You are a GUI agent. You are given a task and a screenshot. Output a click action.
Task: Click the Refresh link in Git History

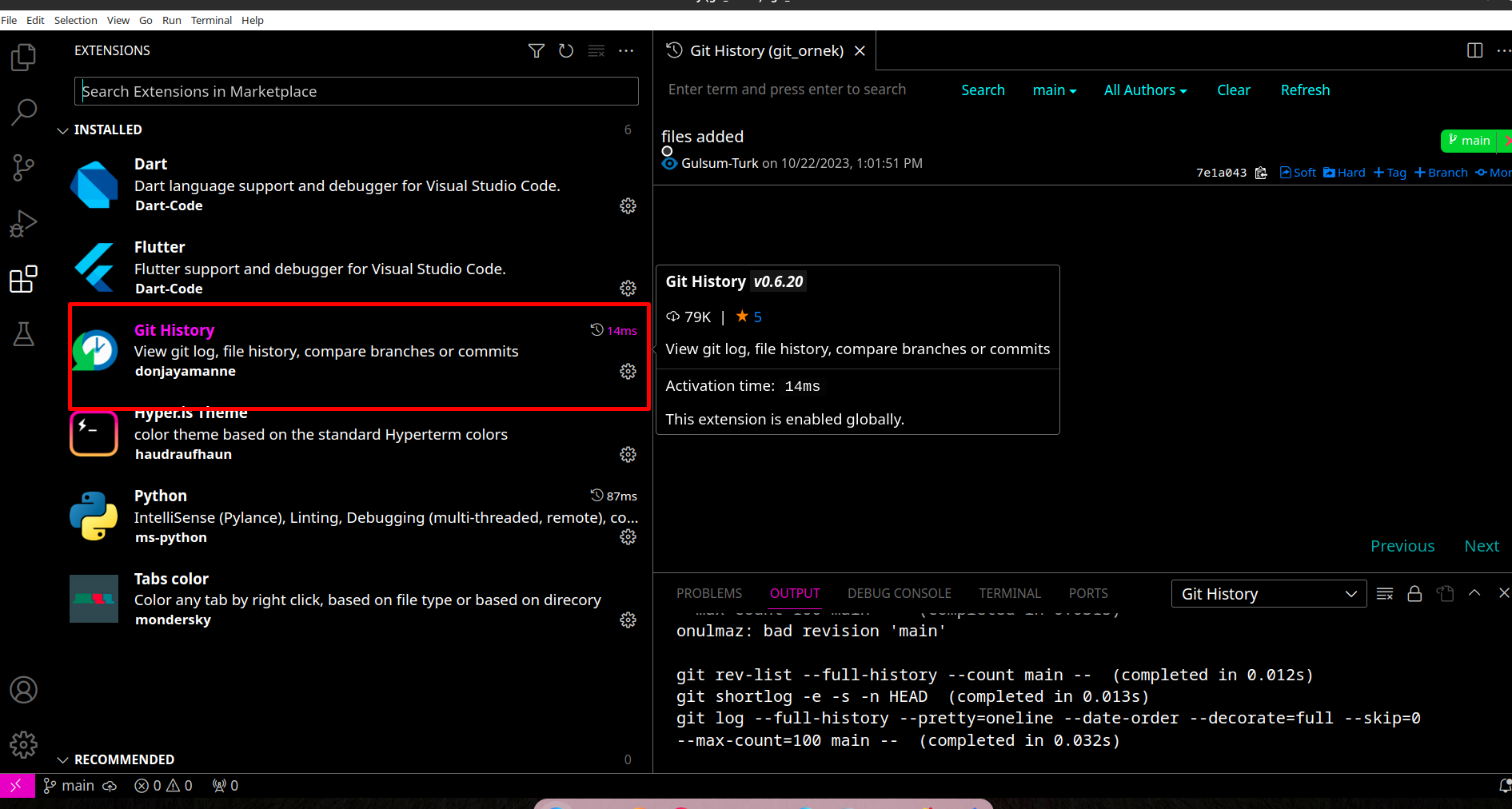click(1305, 90)
